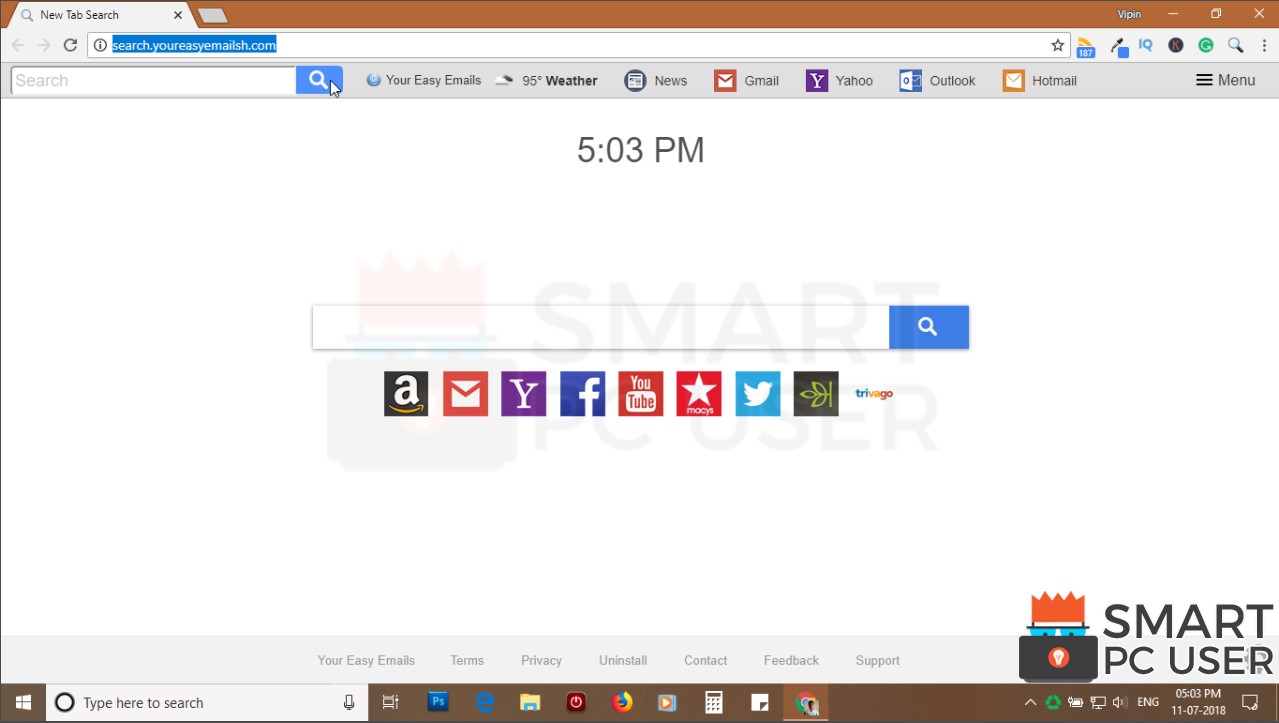The image size is (1279, 723).
Task: Open the Feedback footer link
Action: [791, 660]
